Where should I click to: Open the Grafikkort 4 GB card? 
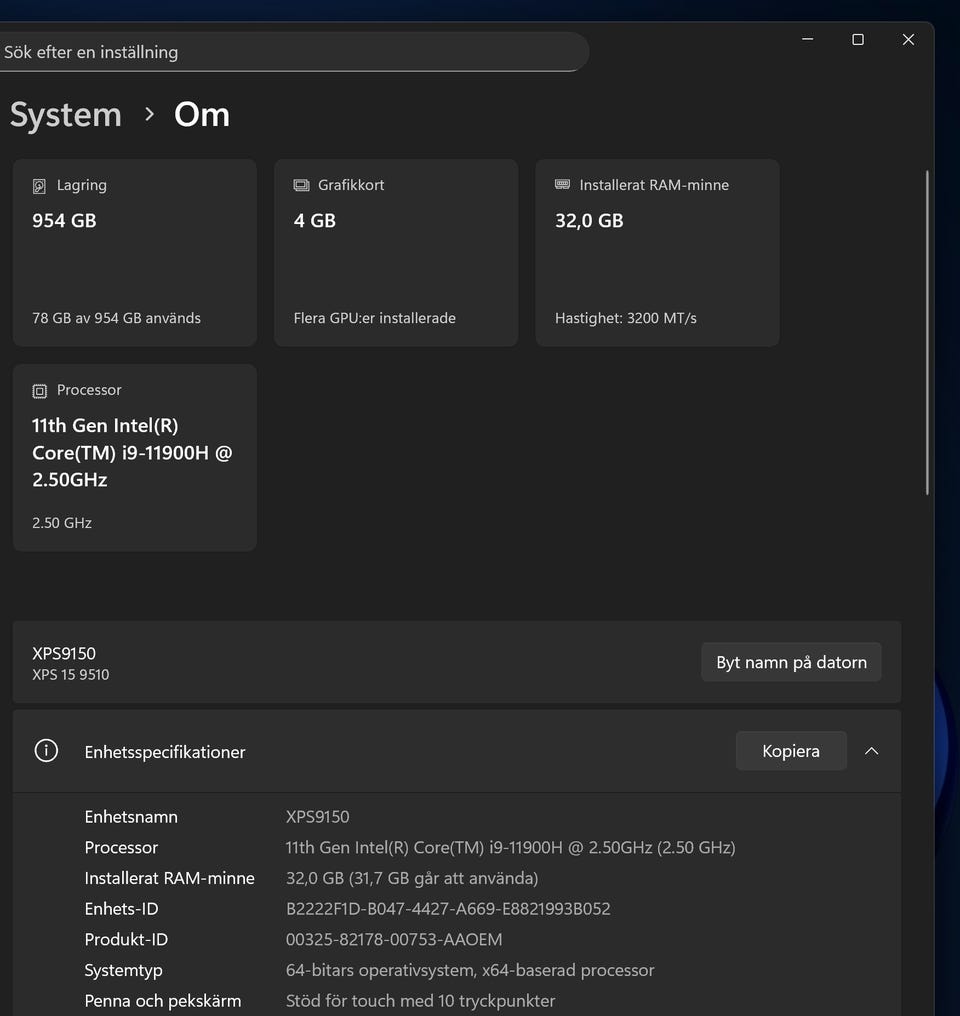click(396, 253)
